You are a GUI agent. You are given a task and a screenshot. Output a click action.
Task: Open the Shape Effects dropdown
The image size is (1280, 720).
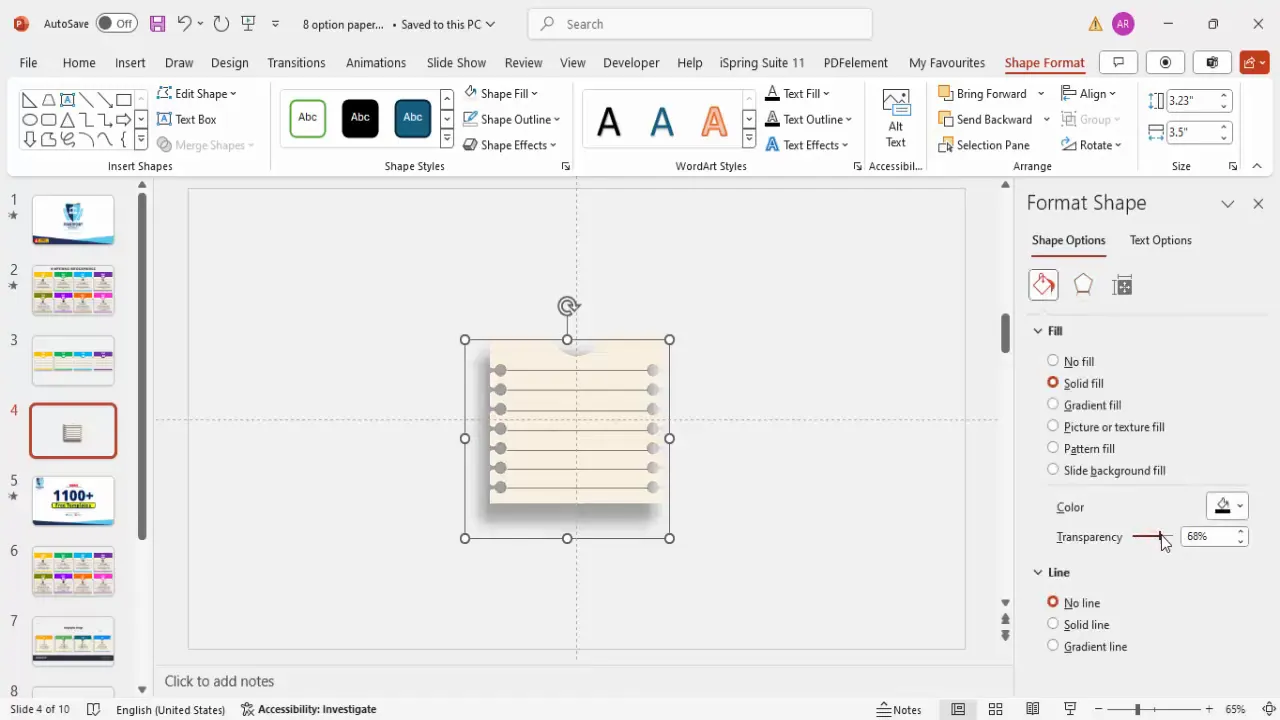click(x=509, y=145)
